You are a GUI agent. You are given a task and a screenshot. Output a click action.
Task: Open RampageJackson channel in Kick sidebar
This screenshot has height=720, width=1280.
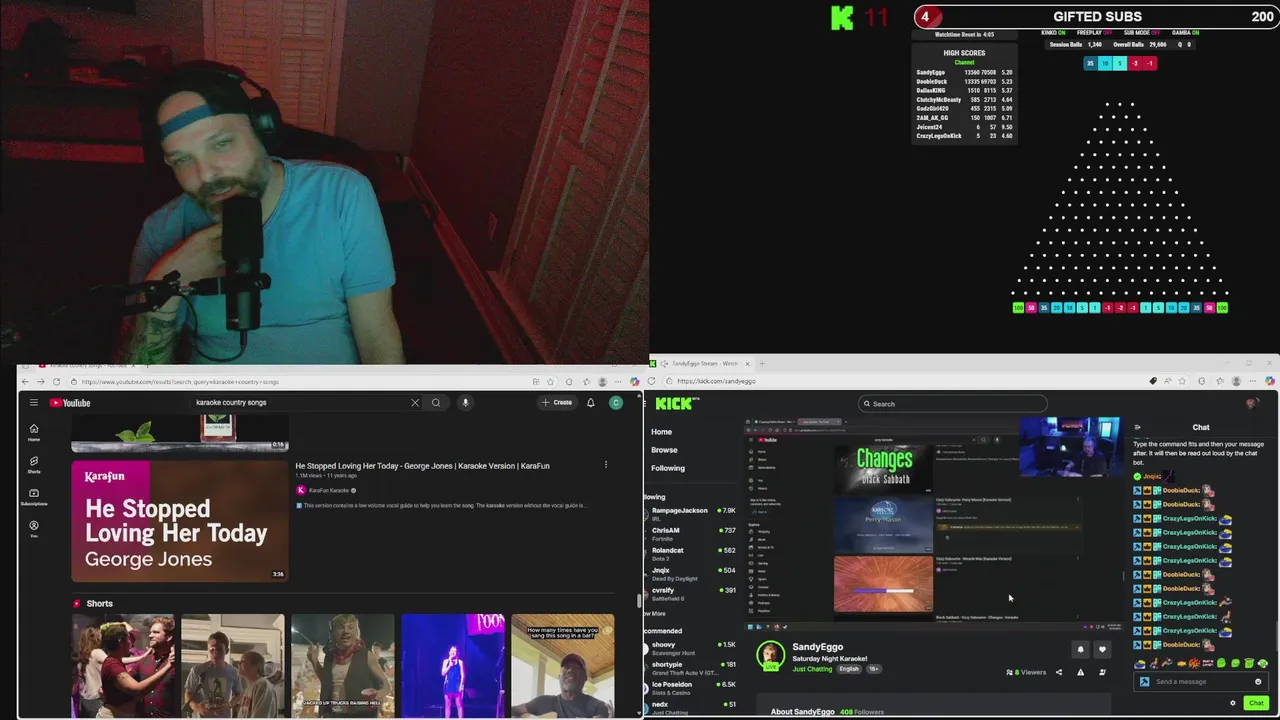click(x=692, y=514)
